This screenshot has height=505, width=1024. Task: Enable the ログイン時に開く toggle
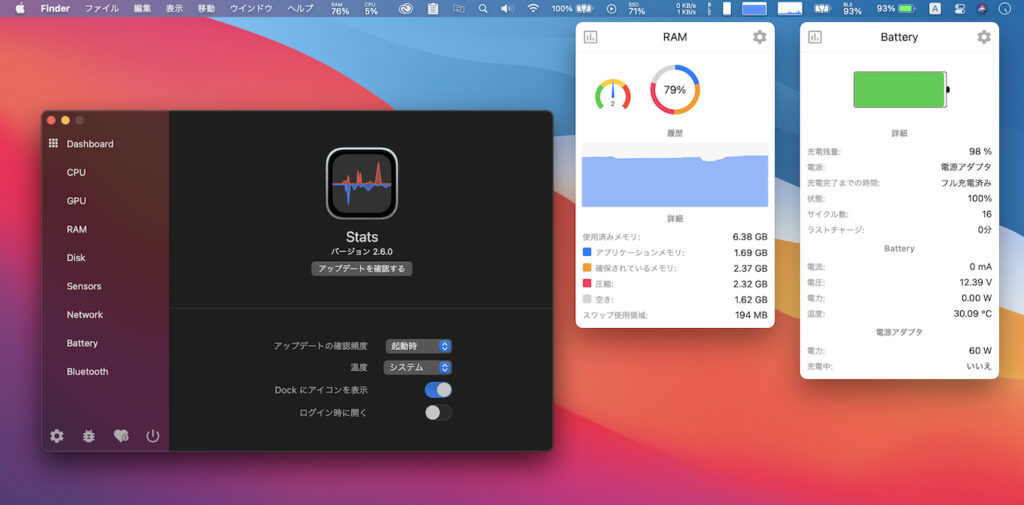click(x=438, y=412)
